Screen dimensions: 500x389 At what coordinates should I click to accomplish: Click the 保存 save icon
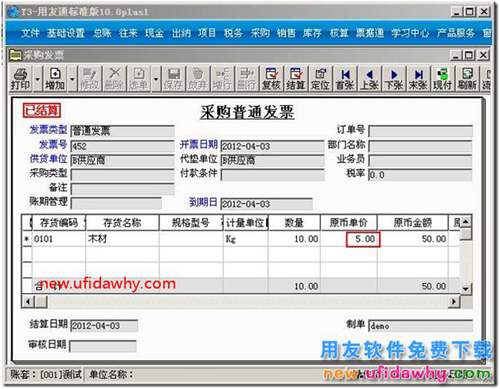tap(173, 79)
